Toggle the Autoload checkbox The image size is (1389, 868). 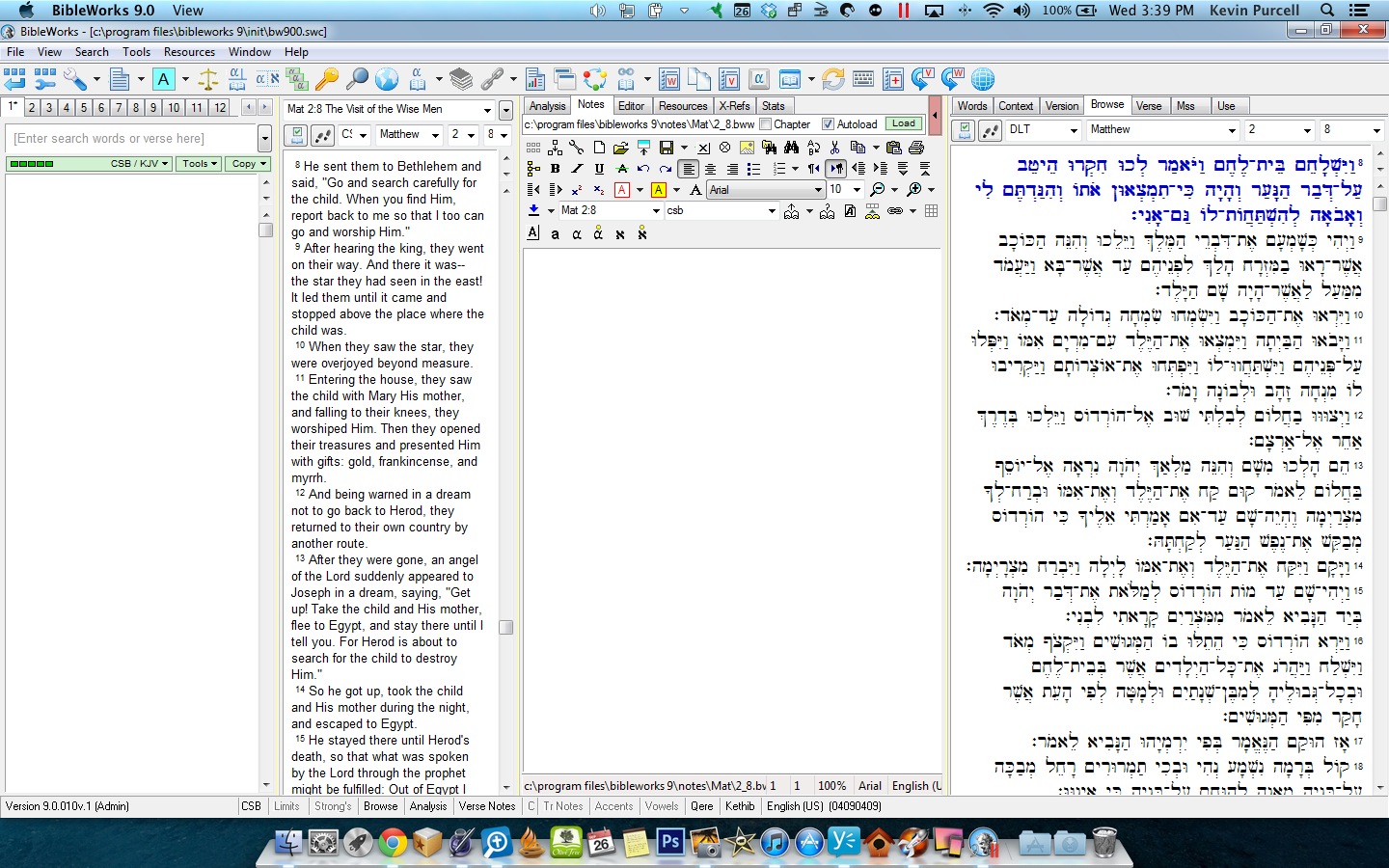828,124
